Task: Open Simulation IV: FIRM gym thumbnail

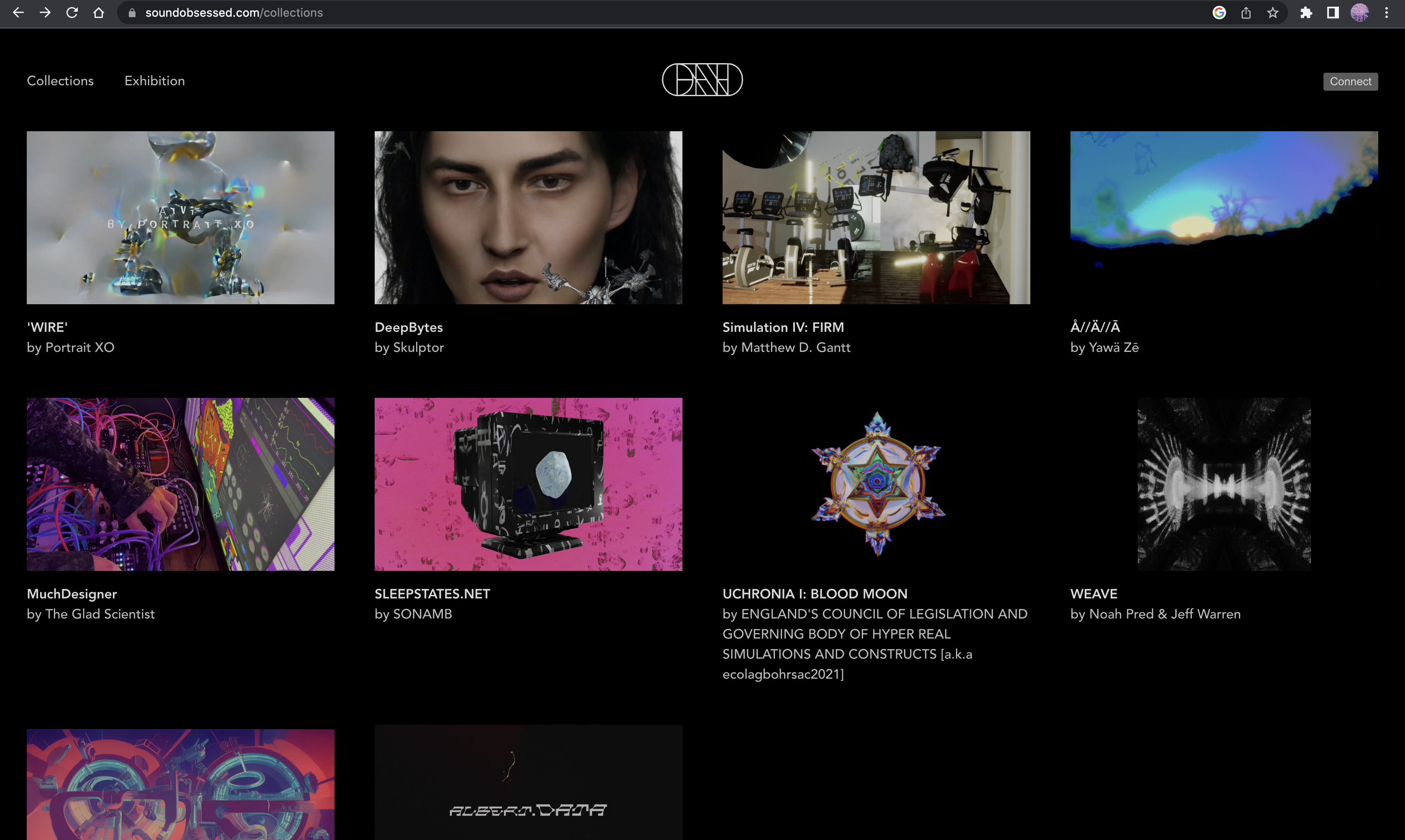Action: [876, 217]
